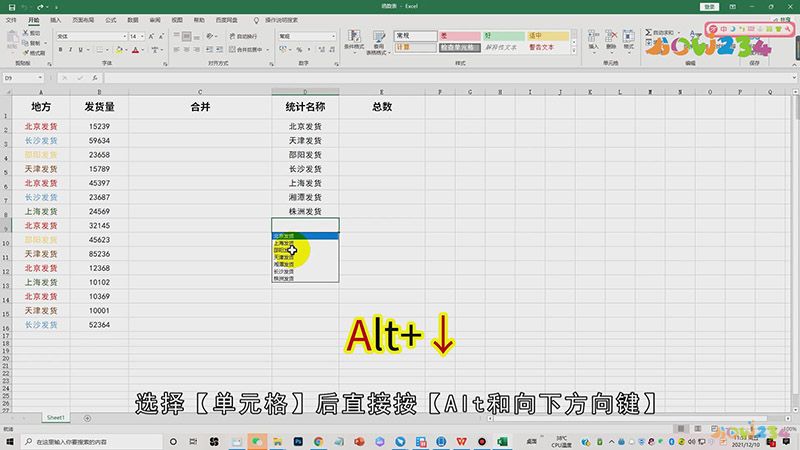This screenshot has height=450, width=800.
Task: Enable wrap text (自动换行)
Action: click(243, 36)
